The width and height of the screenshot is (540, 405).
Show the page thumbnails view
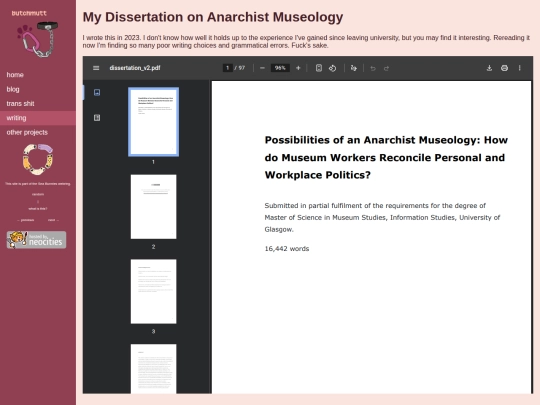97,92
